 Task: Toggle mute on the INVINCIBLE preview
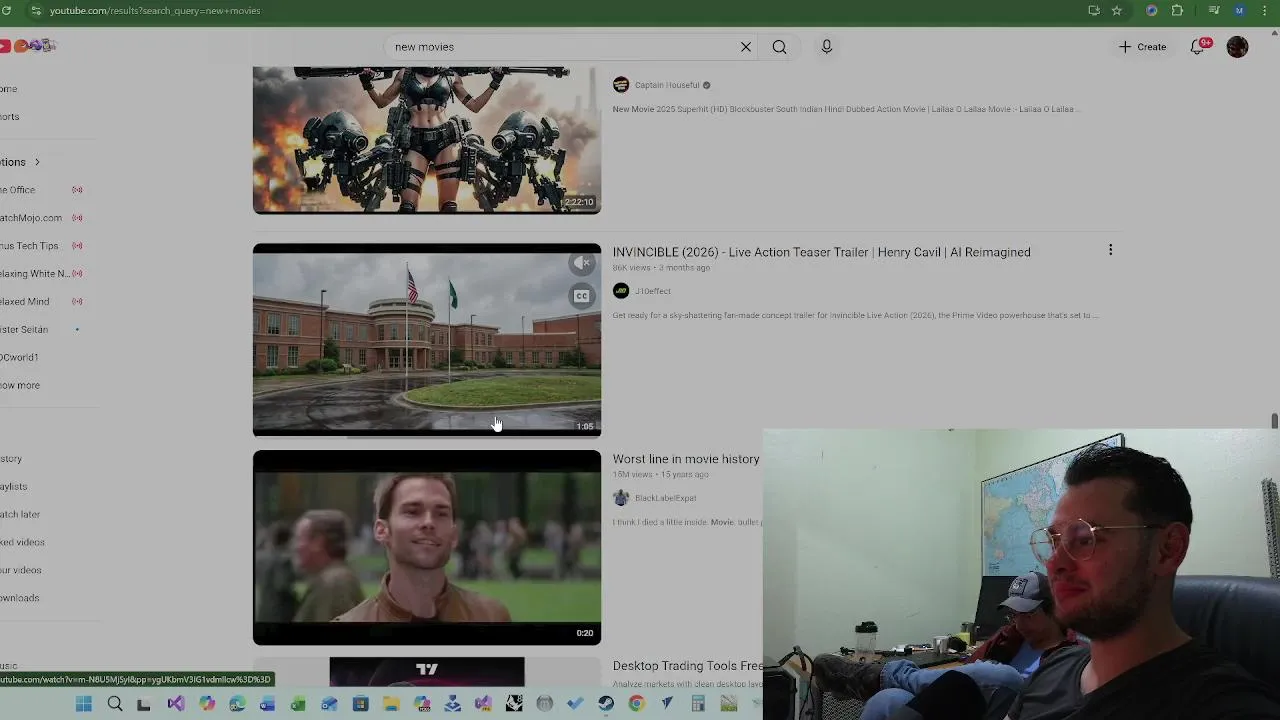pyautogui.click(x=582, y=264)
